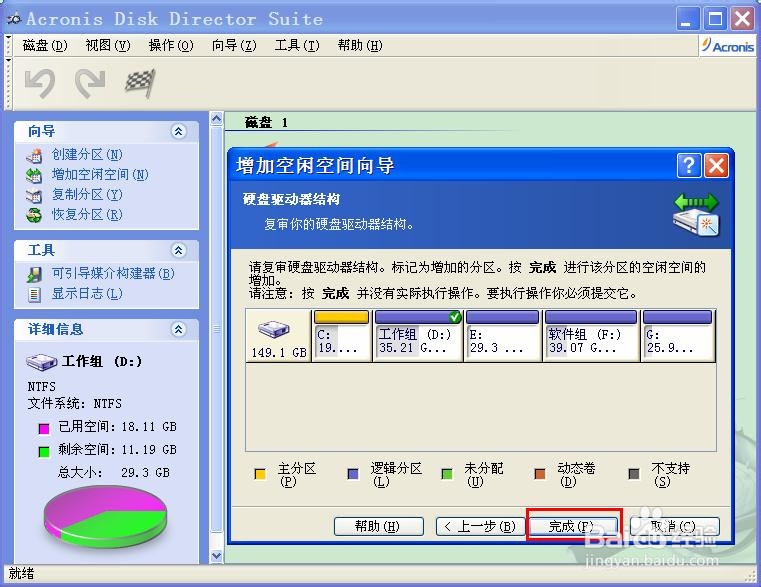Click the orange 动态卷(D) legend swatch
The width and height of the screenshot is (761, 587).
tap(540, 474)
